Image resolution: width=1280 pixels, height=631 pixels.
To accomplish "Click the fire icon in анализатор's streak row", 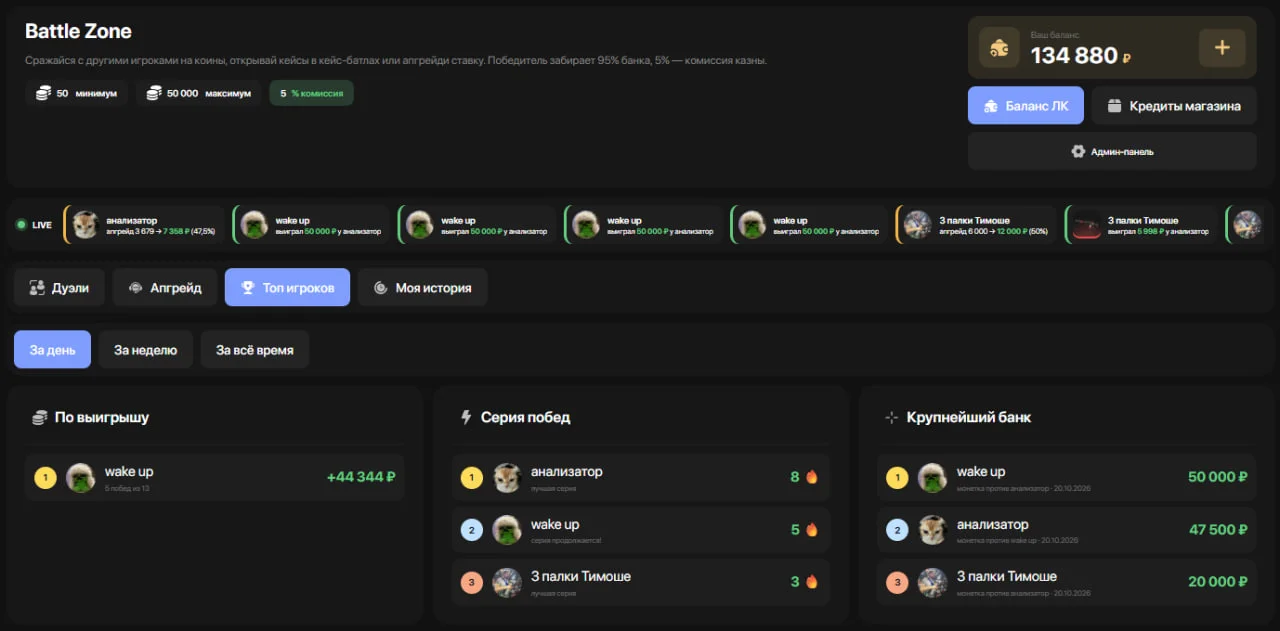I will [x=812, y=477].
